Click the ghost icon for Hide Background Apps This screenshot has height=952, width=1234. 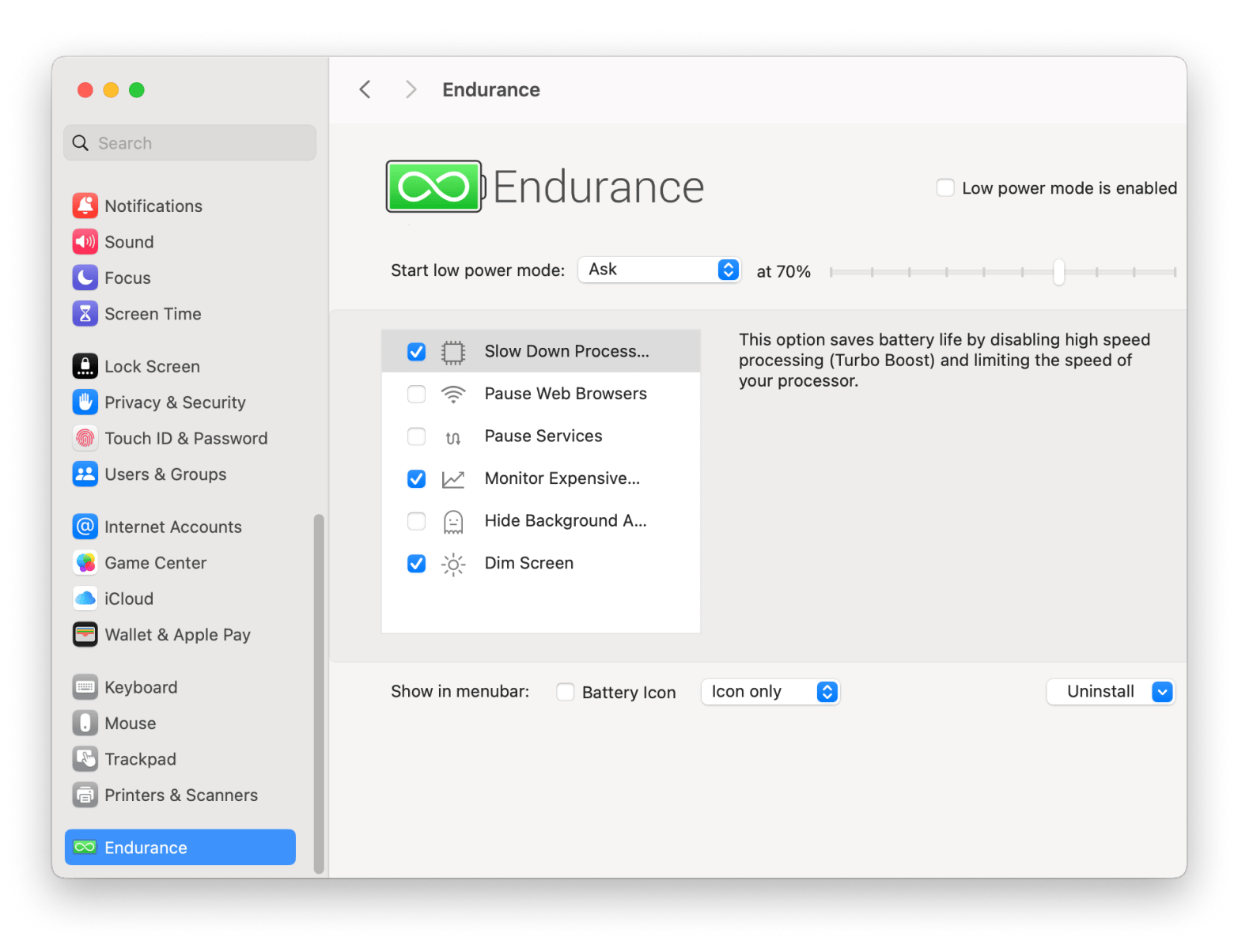click(x=452, y=522)
